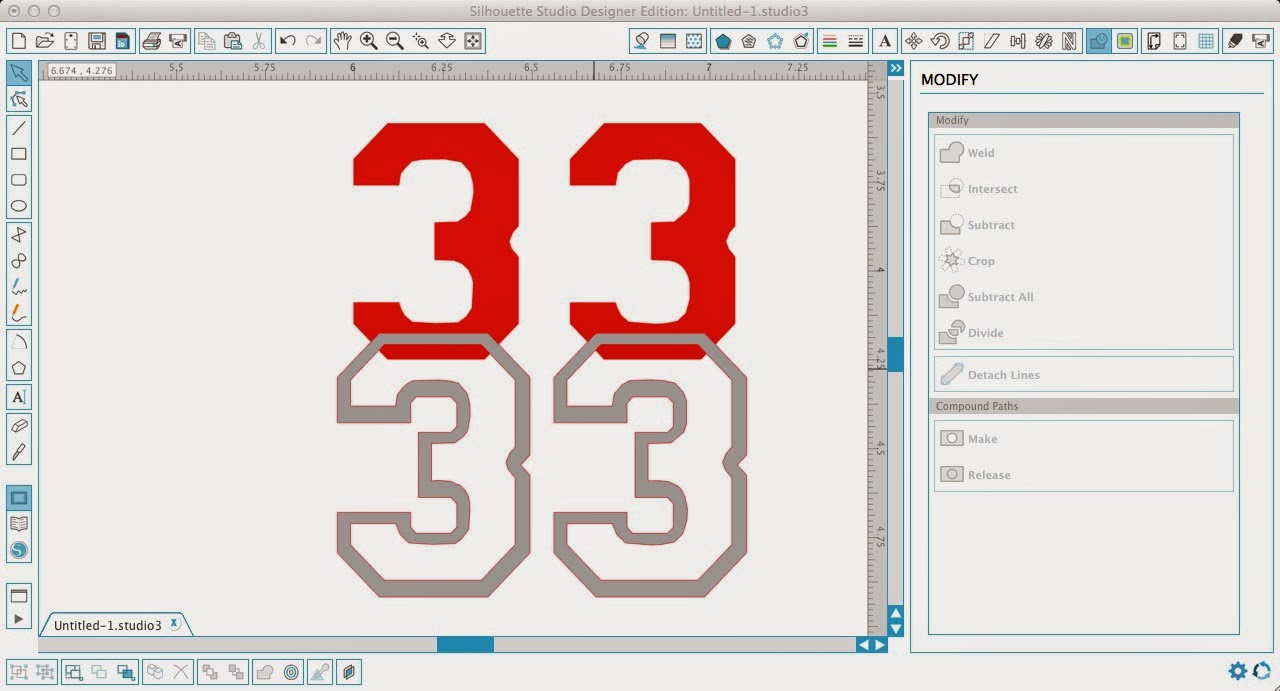
Task: Activate the Fit to Window icon
Action: tap(473, 41)
